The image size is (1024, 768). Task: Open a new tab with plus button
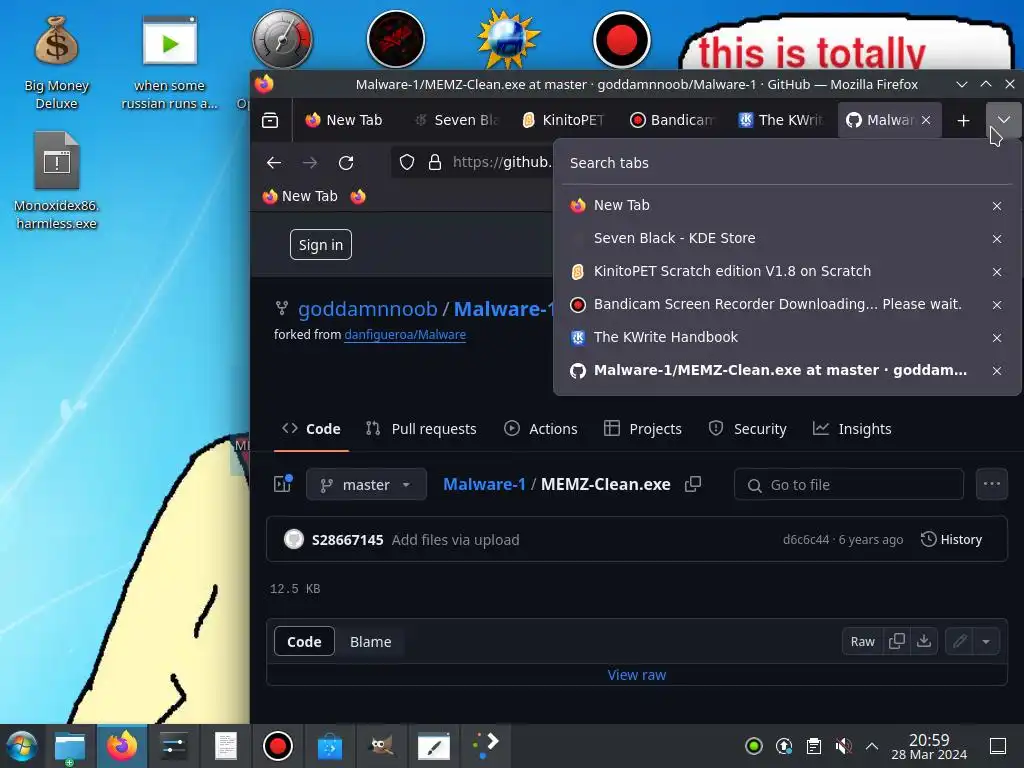coord(963,120)
